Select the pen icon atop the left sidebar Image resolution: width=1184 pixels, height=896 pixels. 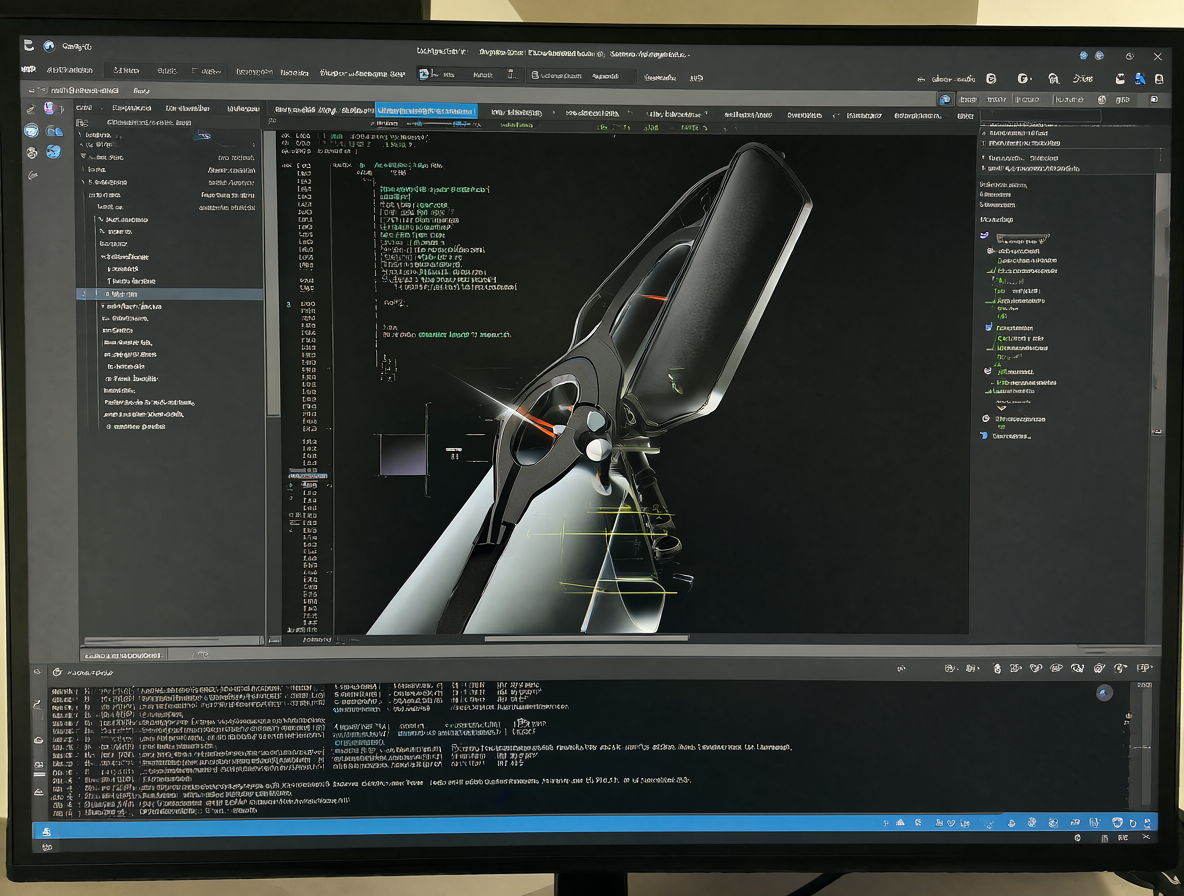pos(31,109)
